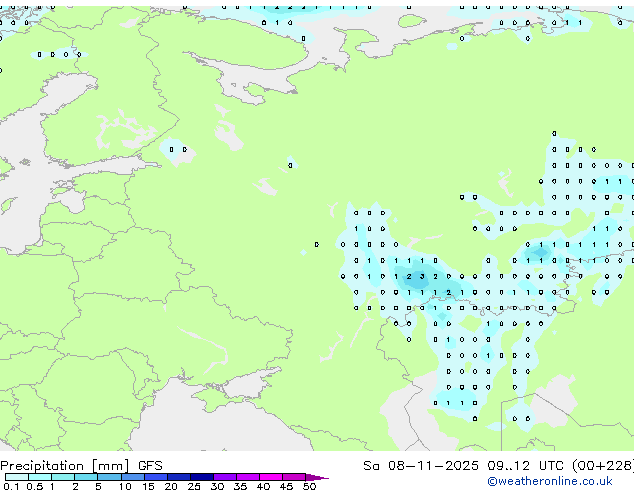Click the '3' precipitation value on the map
The height and width of the screenshot is (490, 634).
tap(422, 277)
